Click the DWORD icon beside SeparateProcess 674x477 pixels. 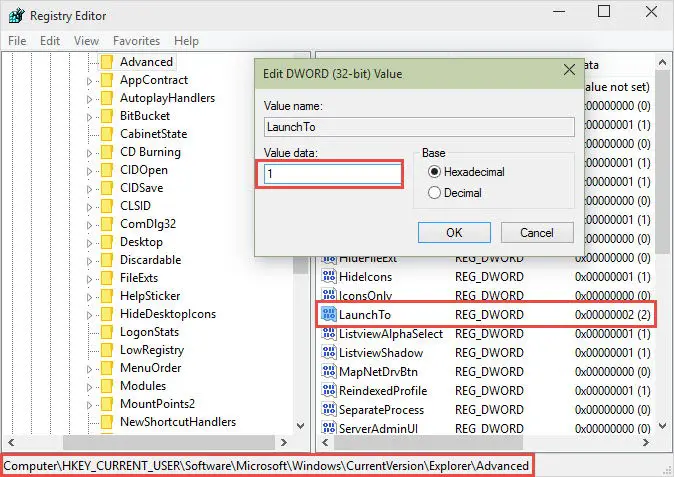[x=329, y=410]
